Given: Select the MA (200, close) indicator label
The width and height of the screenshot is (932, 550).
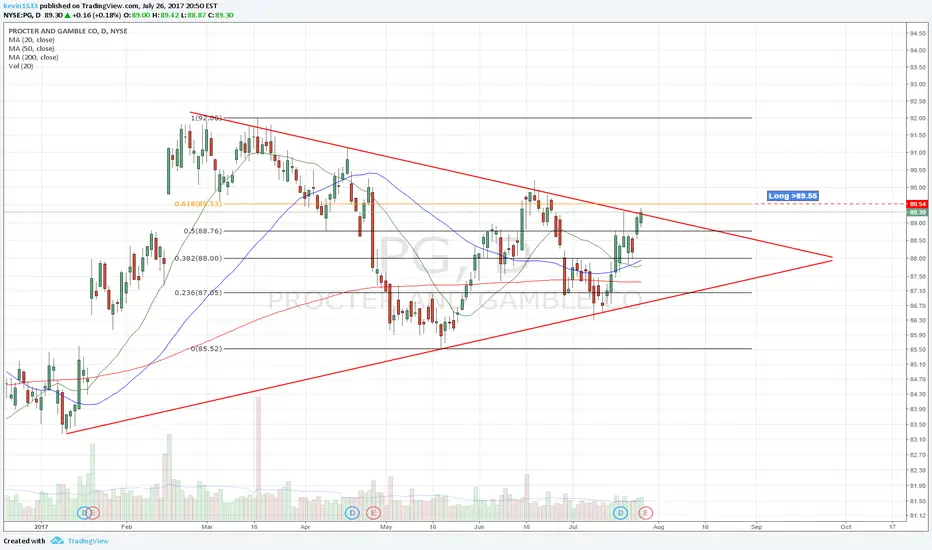Looking at the screenshot, I should point(33,58).
